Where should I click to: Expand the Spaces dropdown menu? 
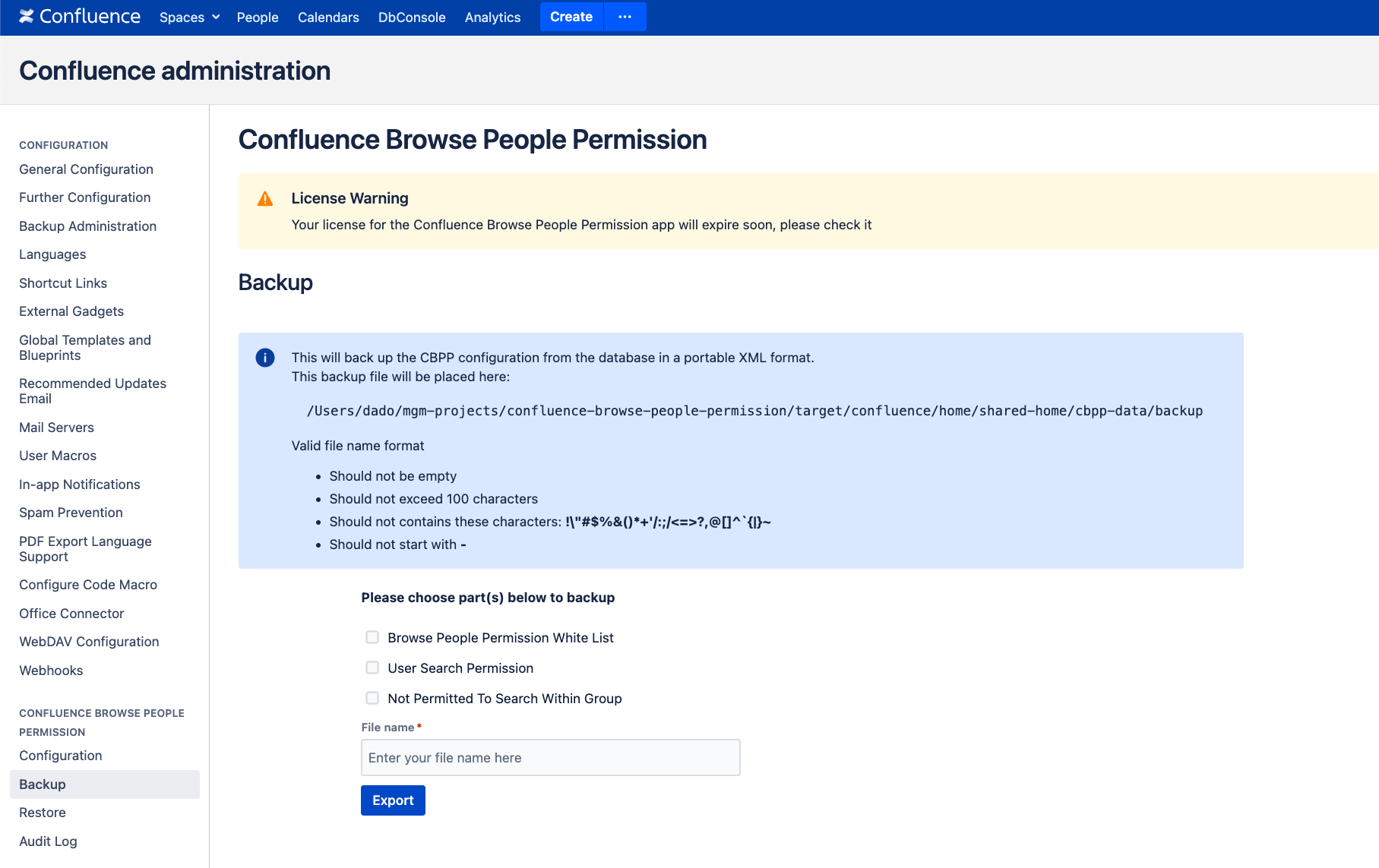coord(189,17)
